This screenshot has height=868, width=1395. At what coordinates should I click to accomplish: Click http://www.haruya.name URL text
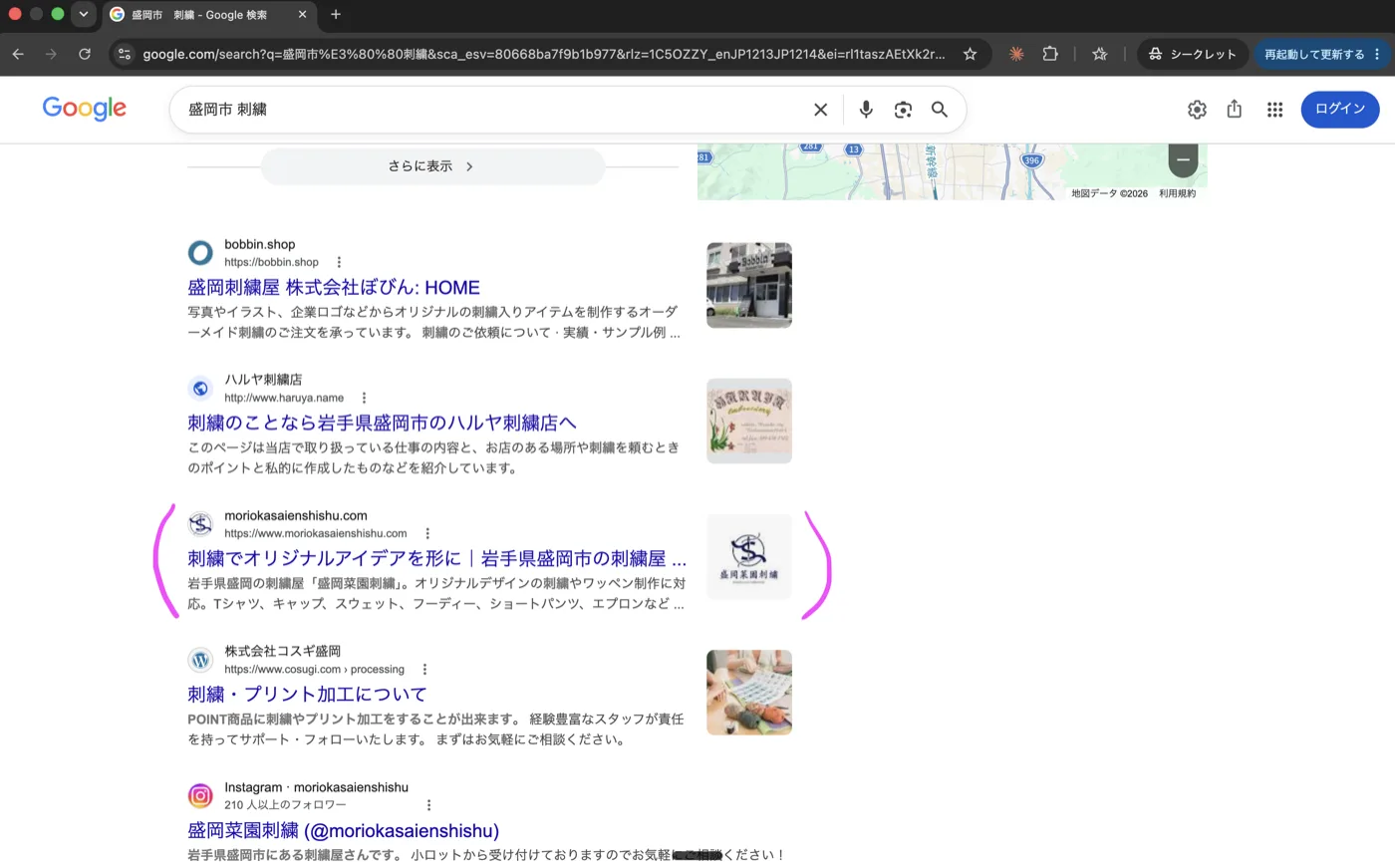[284, 398]
